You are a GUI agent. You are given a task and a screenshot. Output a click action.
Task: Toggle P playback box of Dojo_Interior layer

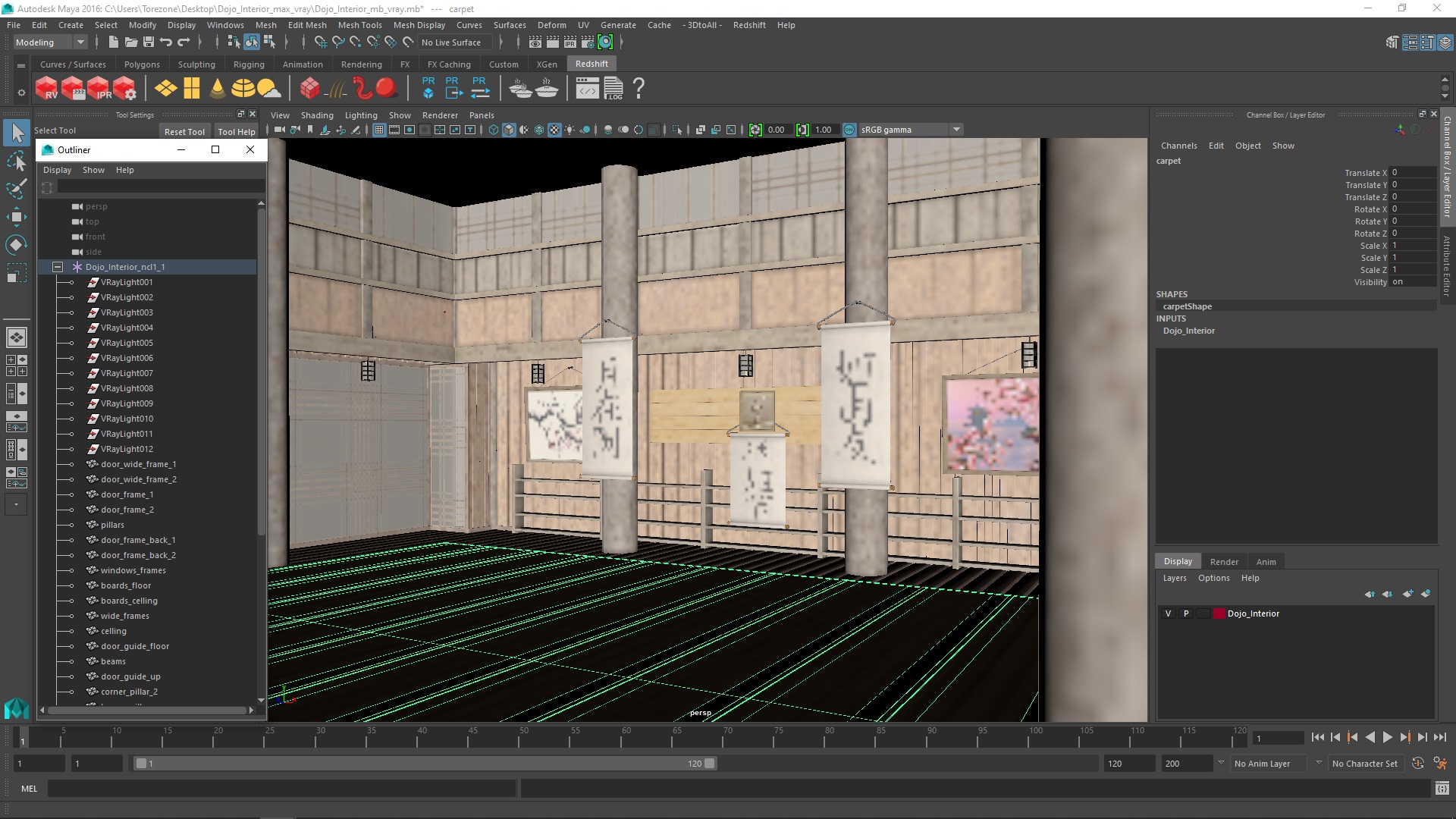tap(1186, 613)
